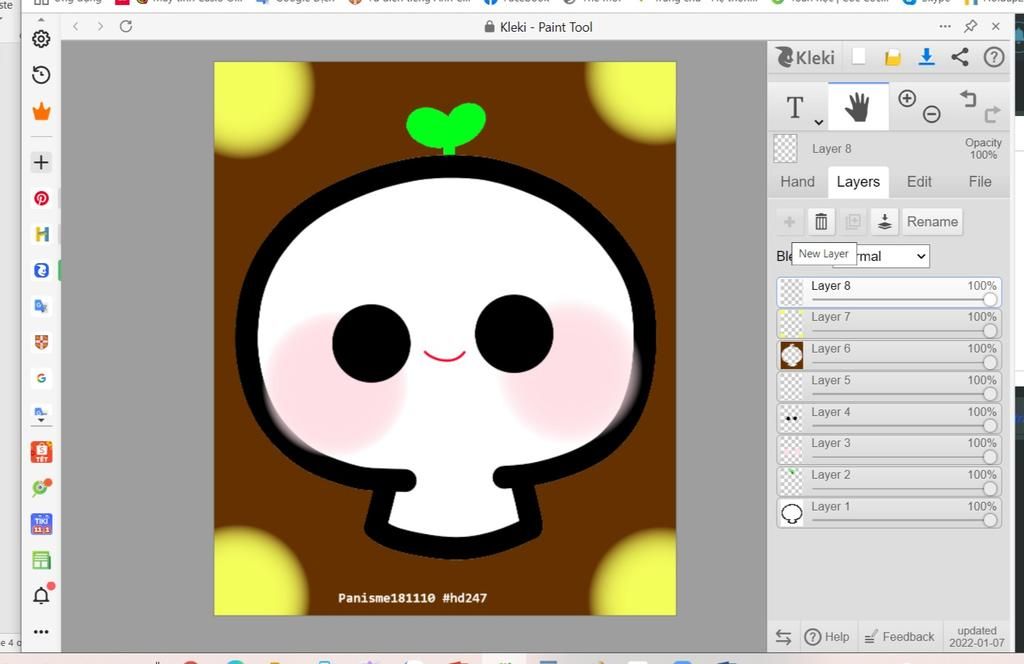Select Layer 8 in the layer list
Screen dimensions: 1024x664
(x=889, y=292)
